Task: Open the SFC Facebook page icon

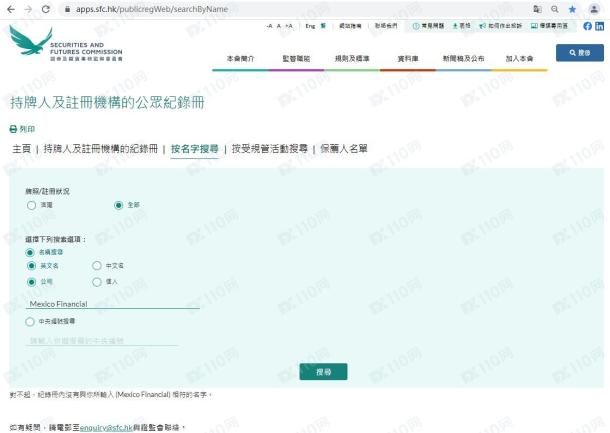Action: point(587,26)
